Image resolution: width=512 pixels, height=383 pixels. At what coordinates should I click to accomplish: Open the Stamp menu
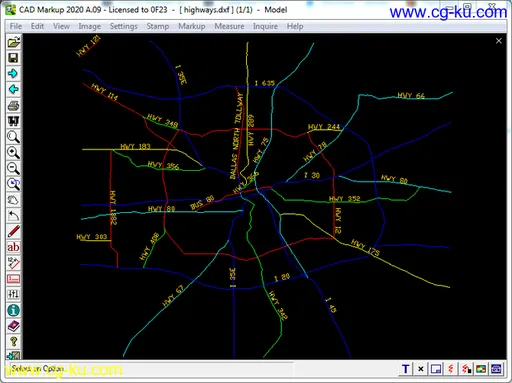pyautogui.click(x=158, y=26)
